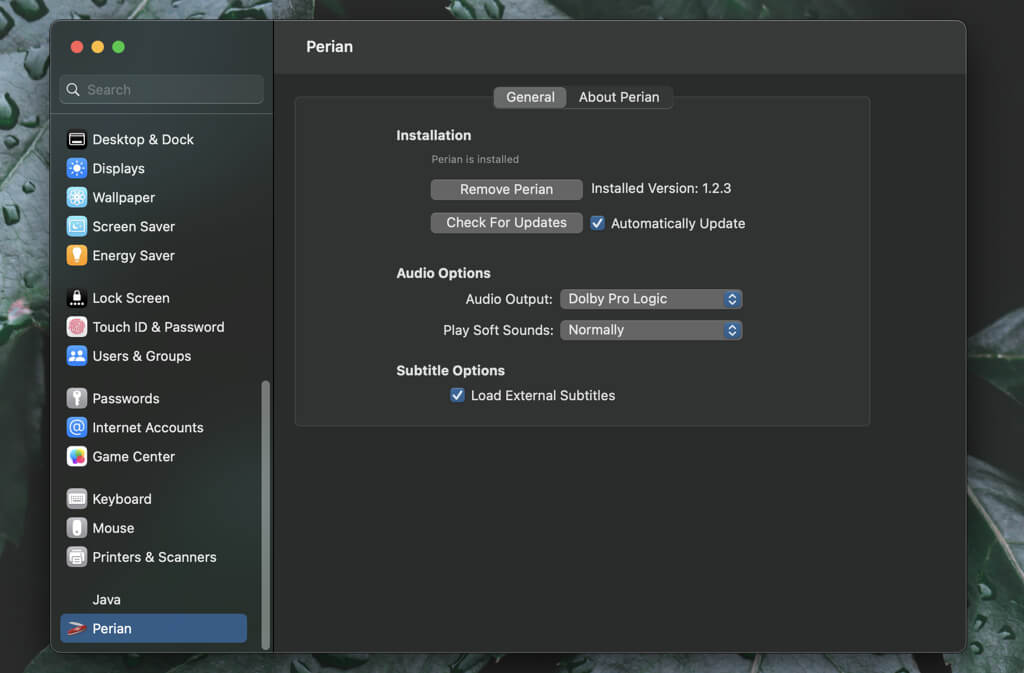Minimize window with yellow button
Viewport: 1024px width, 673px height.
point(98,47)
